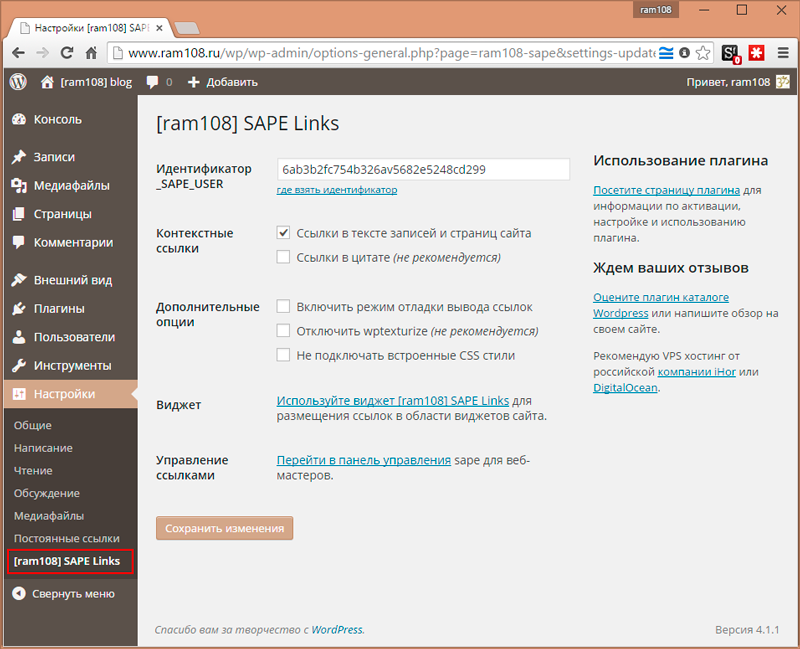Close the current browser tab
Viewport: 800px width, 649px height.
pos(159,28)
